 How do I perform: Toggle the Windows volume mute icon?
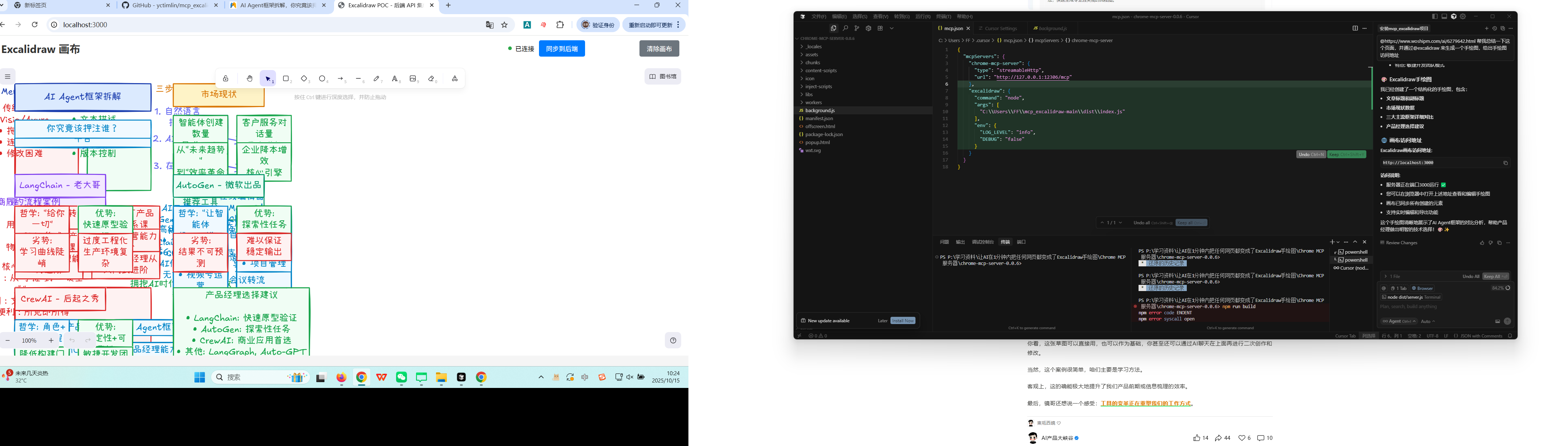point(629,377)
